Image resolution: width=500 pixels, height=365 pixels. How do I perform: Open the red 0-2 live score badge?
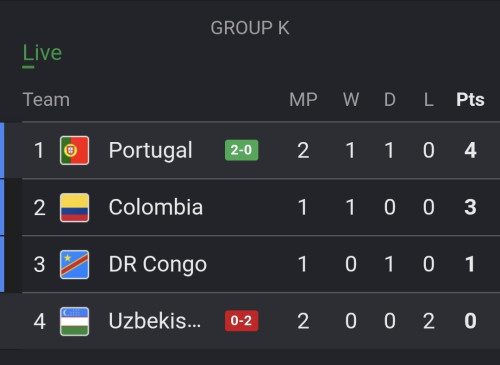click(x=241, y=321)
